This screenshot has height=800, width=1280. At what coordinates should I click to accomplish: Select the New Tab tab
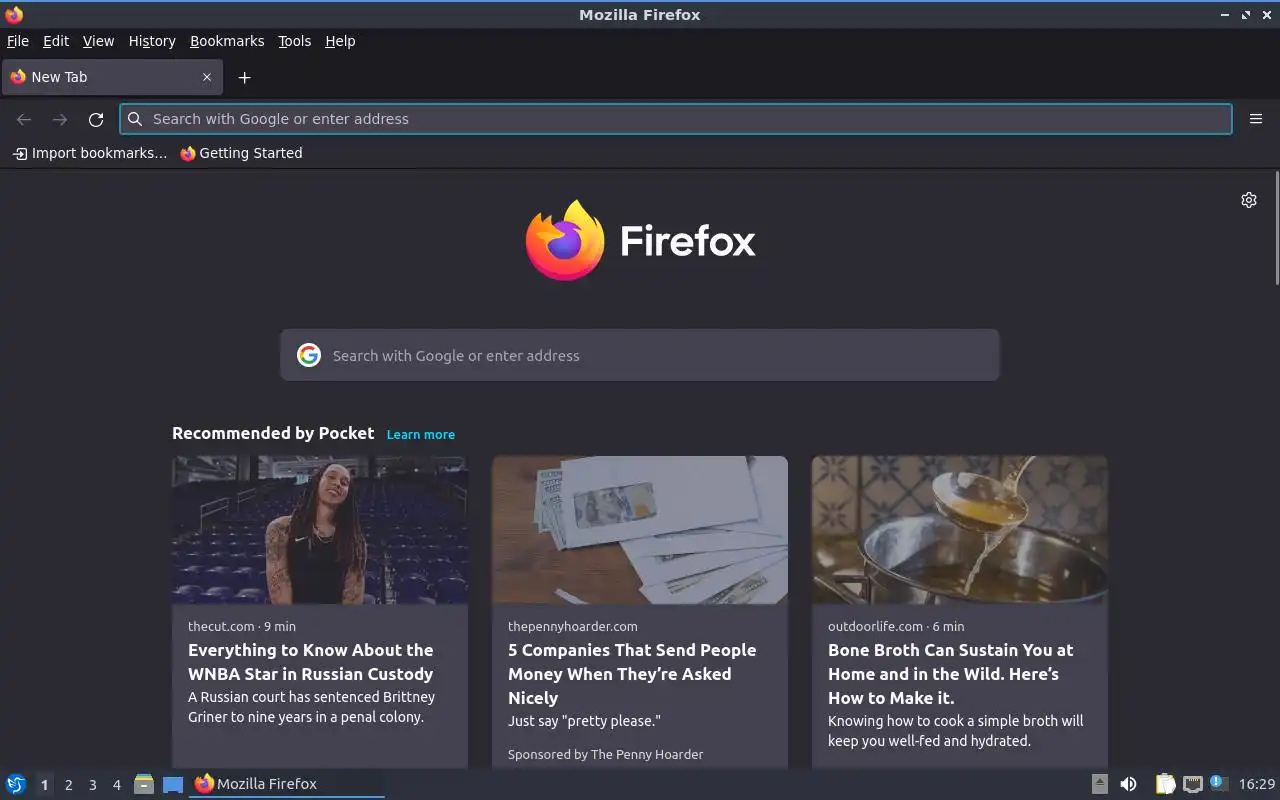[112, 77]
